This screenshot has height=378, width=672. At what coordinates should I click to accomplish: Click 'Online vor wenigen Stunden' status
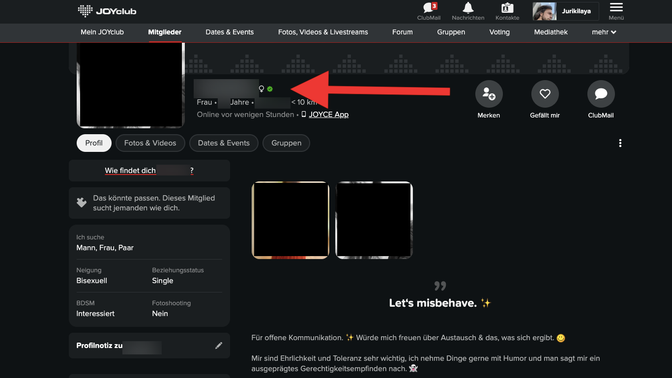[245, 114]
